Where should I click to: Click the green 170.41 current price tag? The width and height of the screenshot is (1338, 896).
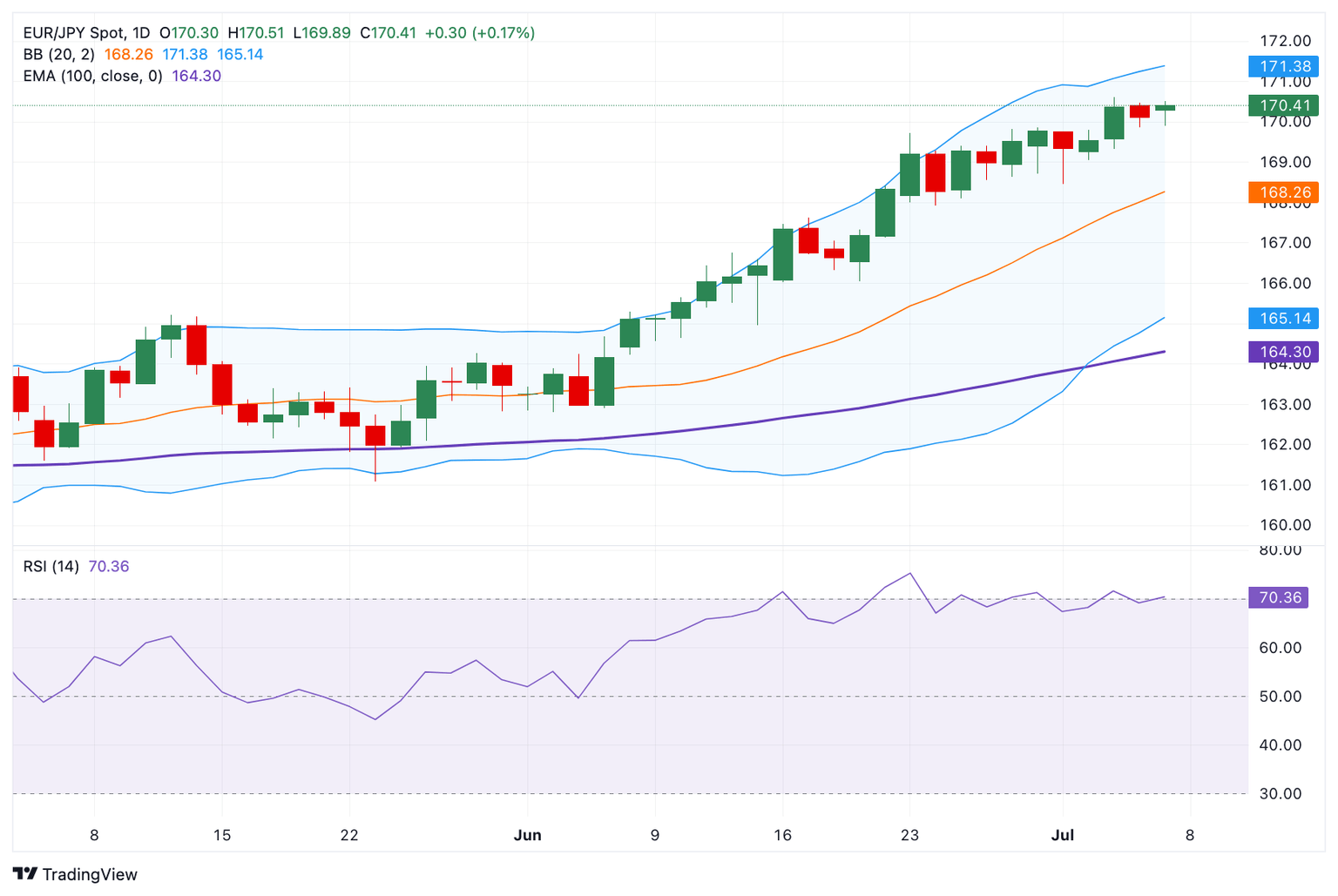[x=1283, y=105]
